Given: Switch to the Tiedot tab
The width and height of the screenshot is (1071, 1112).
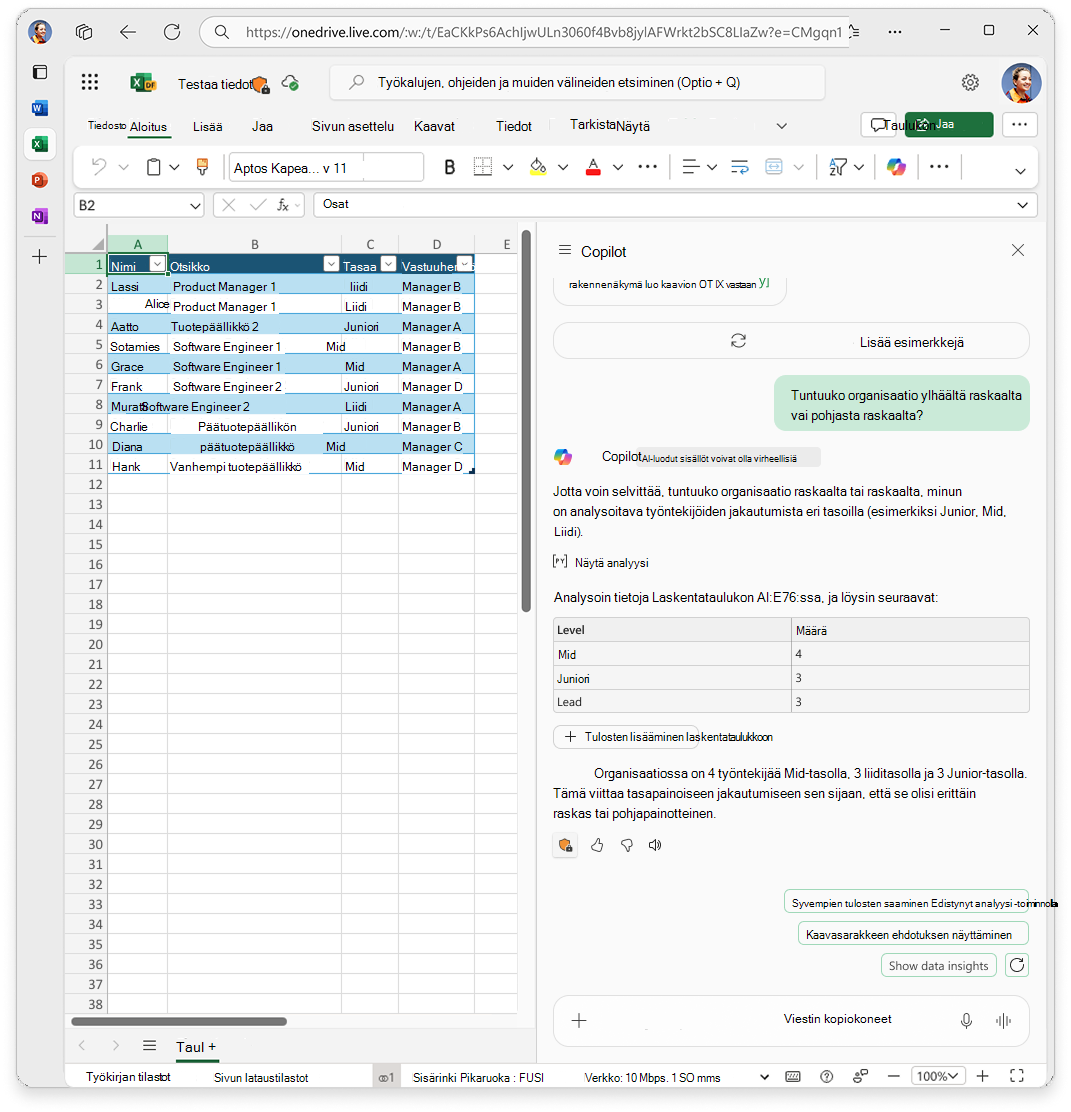Looking at the screenshot, I should (514, 126).
